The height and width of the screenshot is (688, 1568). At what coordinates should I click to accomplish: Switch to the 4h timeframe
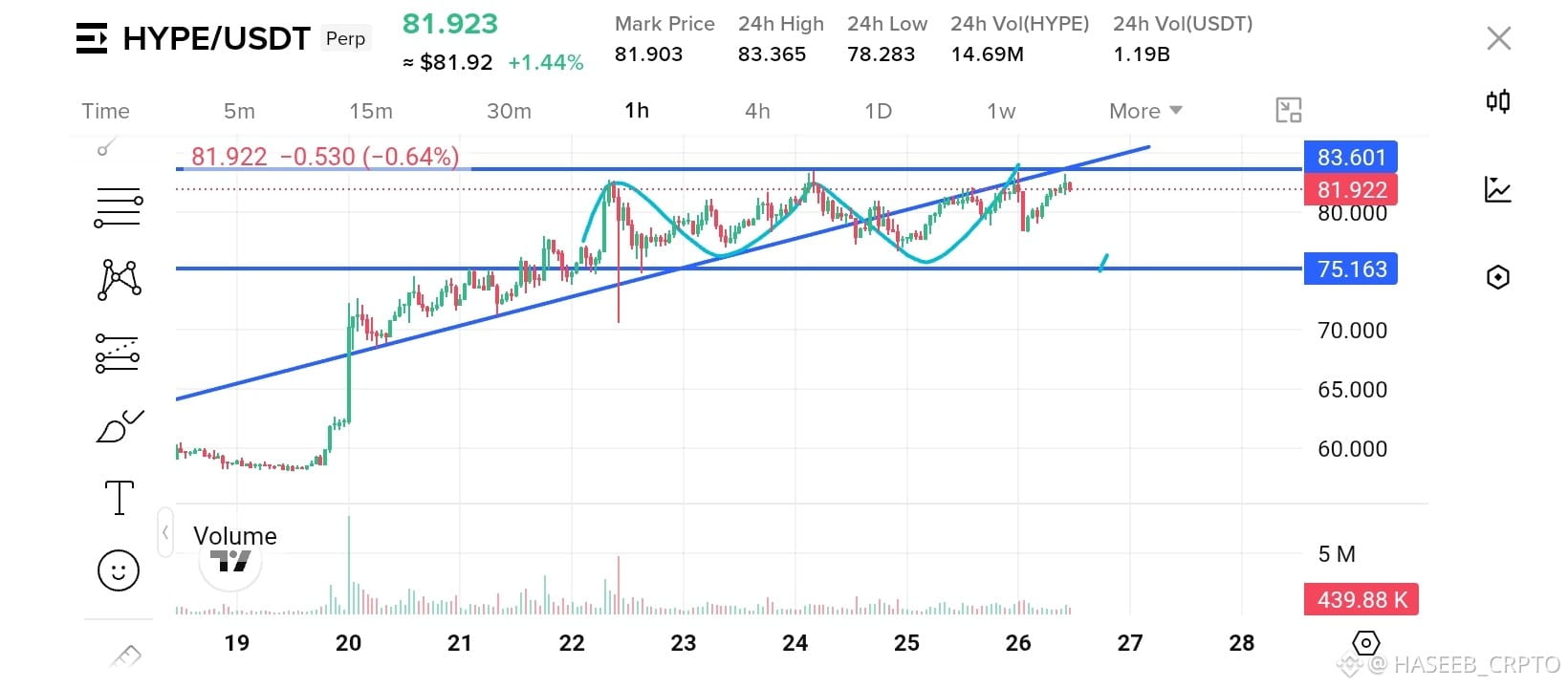[757, 111]
